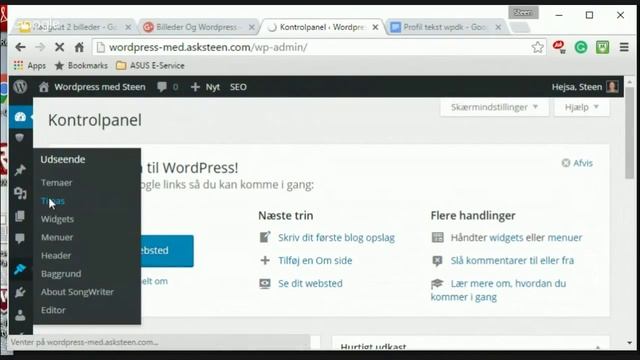Select About SongWriter submenu item
Image resolution: width=640 pixels, height=360 pixels.
point(77,292)
